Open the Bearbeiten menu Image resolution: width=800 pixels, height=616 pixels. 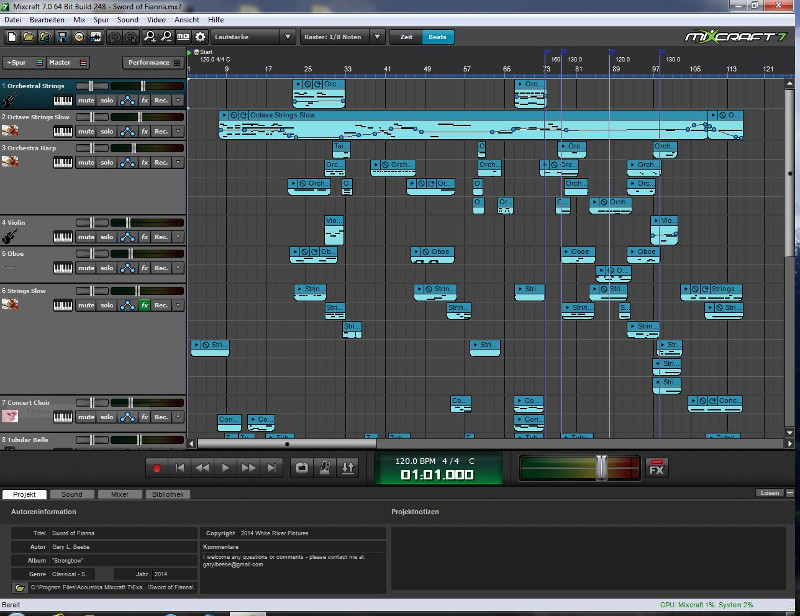pos(47,20)
